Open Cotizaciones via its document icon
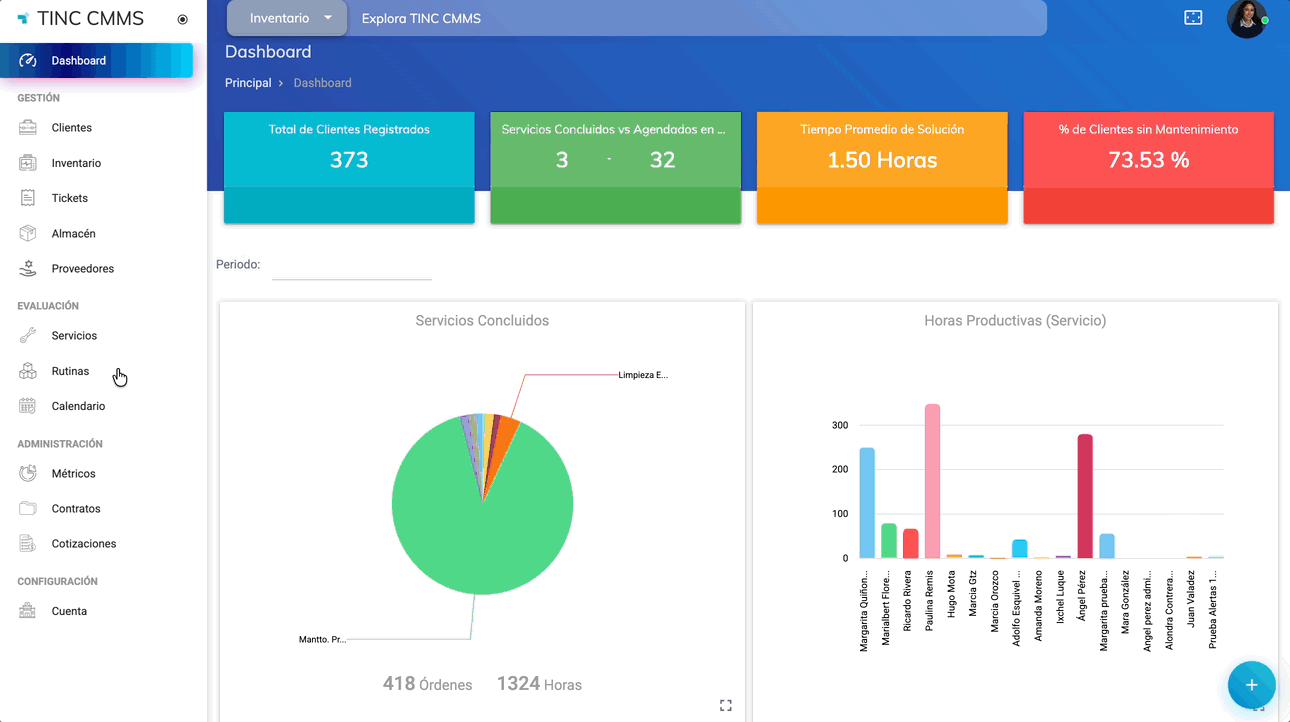This screenshot has width=1290, height=722. pos(28,543)
